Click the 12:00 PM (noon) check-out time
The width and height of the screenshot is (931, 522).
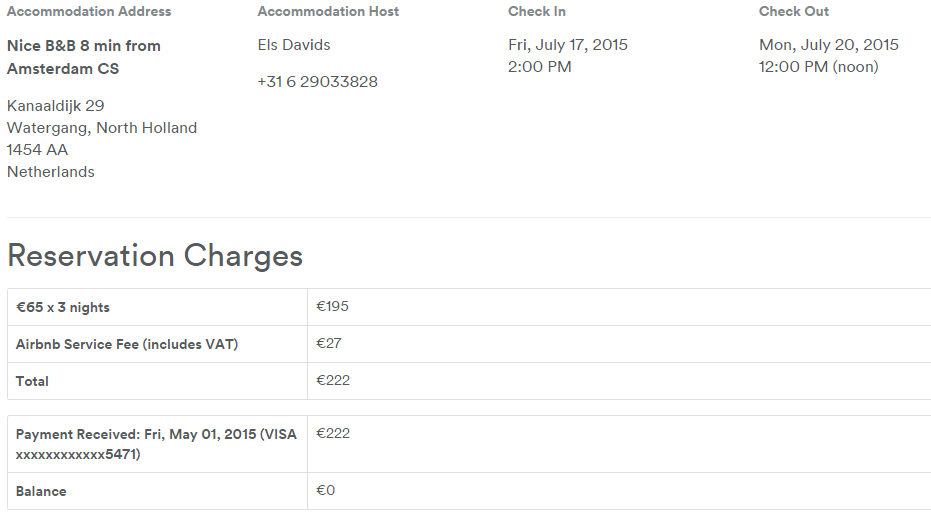coord(819,67)
